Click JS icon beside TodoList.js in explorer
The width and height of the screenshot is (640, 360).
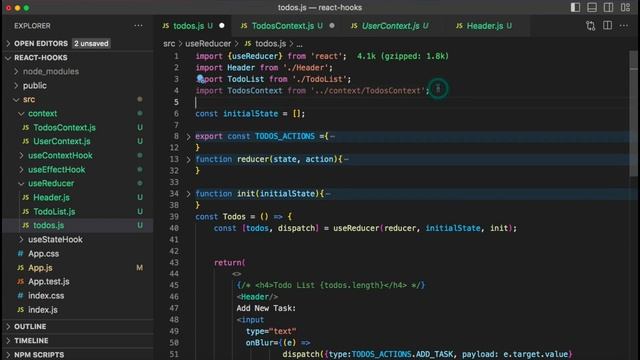(x=26, y=211)
